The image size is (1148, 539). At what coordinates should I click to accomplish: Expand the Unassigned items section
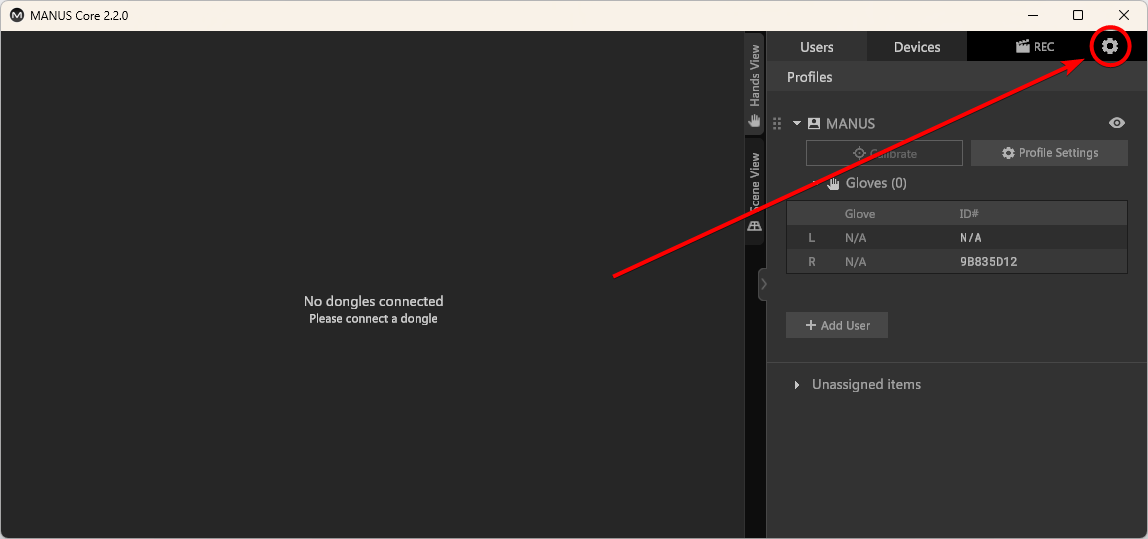pyautogui.click(x=797, y=385)
